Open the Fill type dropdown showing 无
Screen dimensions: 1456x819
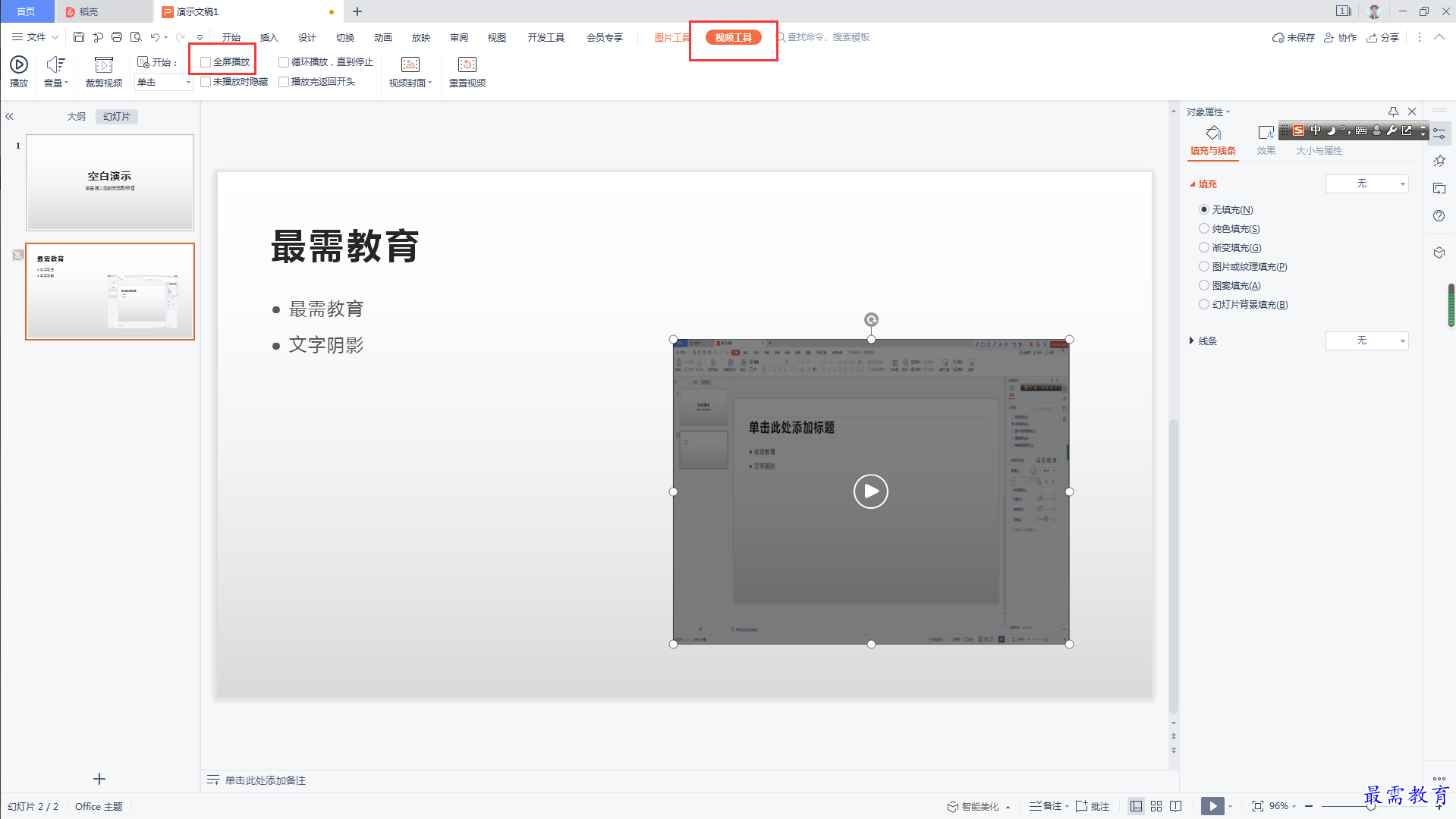tap(1366, 184)
